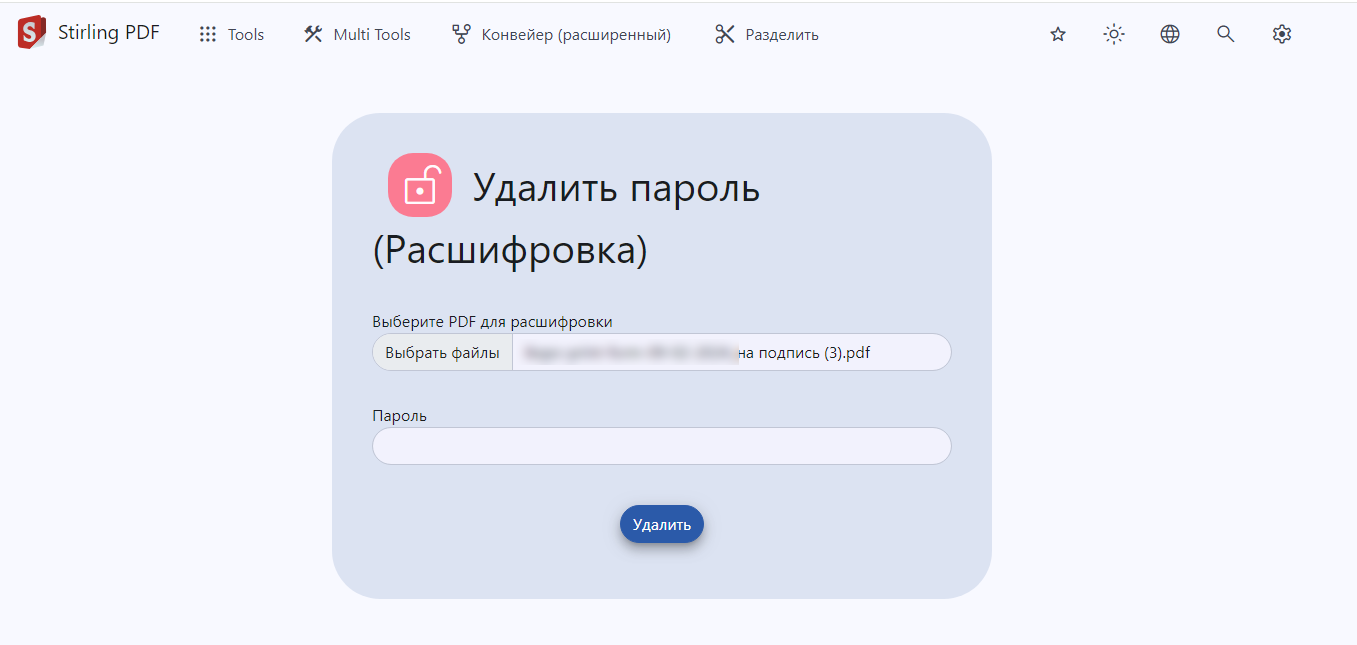1357x645 pixels.
Task: Open favorites with the star icon
Action: click(x=1058, y=35)
